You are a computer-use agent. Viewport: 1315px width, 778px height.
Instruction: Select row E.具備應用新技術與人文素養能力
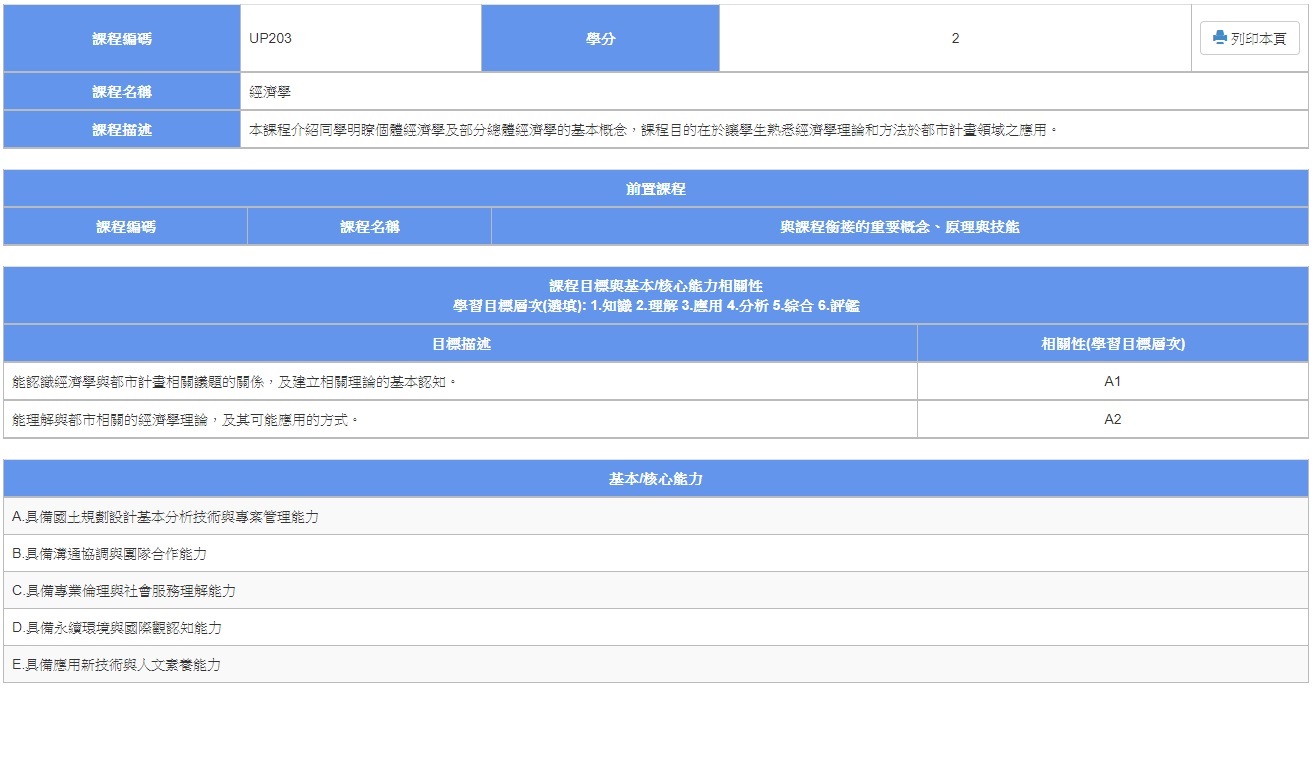(x=117, y=665)
